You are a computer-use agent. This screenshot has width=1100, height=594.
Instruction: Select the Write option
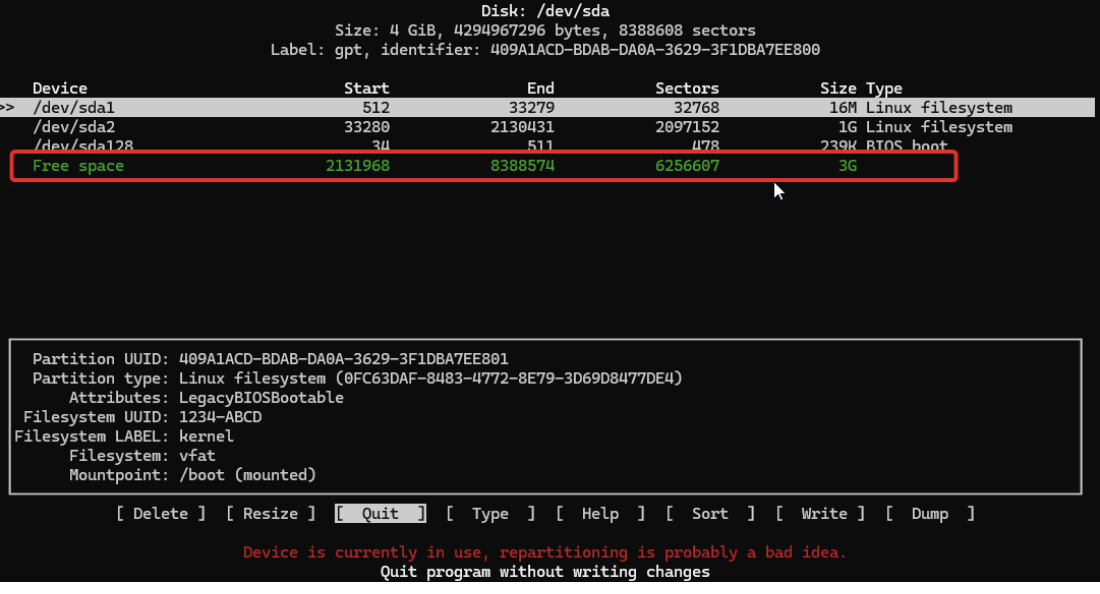pyautogui.click(x=824, y=513)
